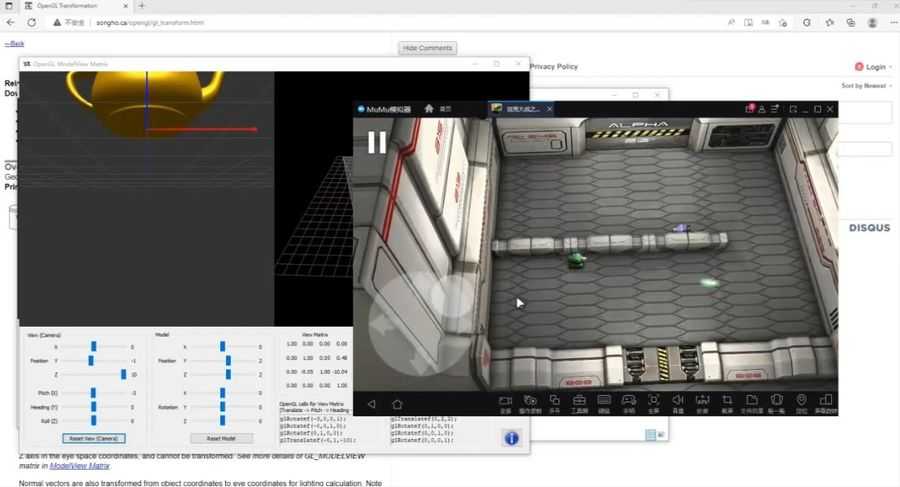Open the Disqus Login dropdown

coord(874,67)
